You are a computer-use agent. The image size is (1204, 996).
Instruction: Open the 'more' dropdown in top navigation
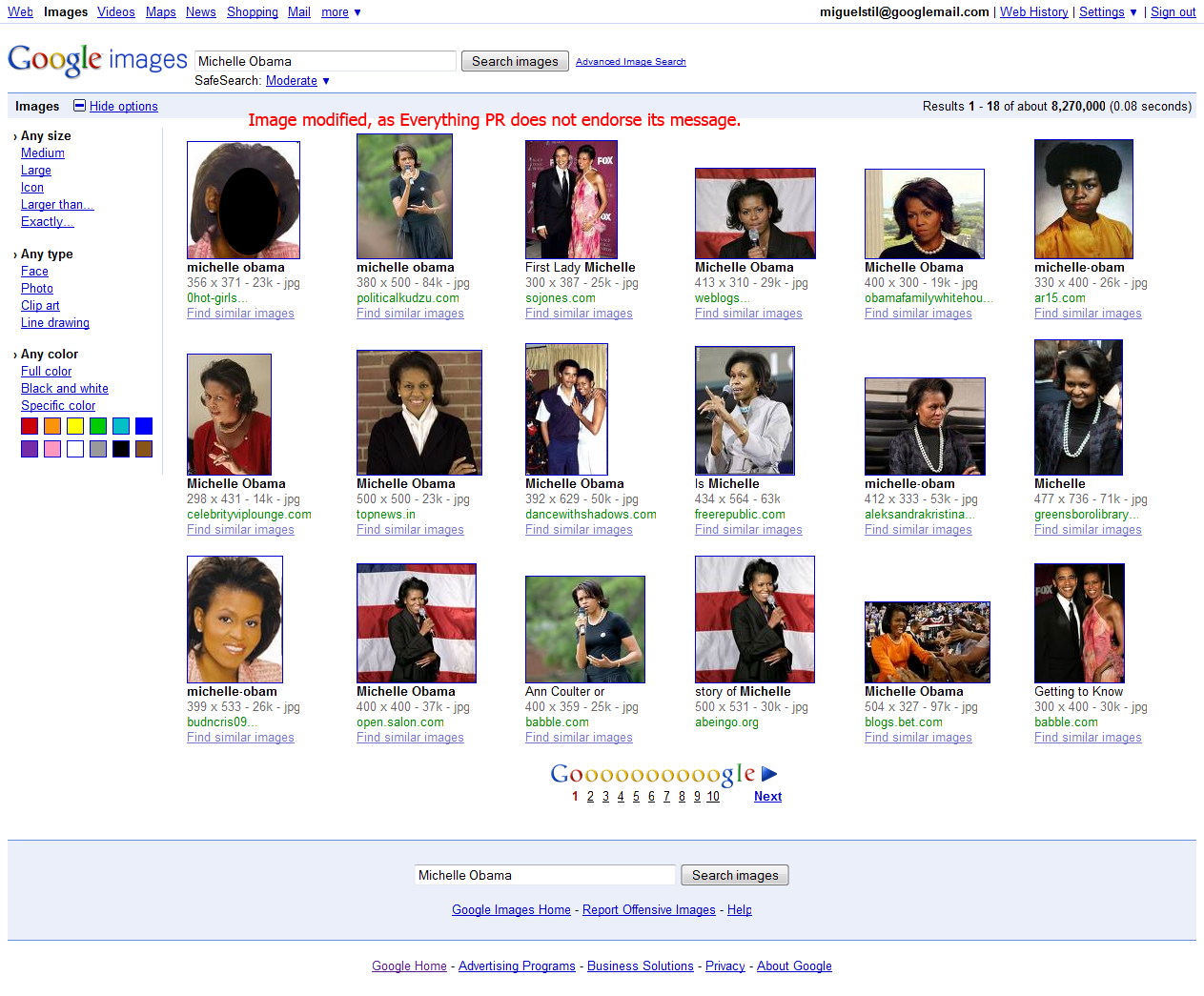341,12
